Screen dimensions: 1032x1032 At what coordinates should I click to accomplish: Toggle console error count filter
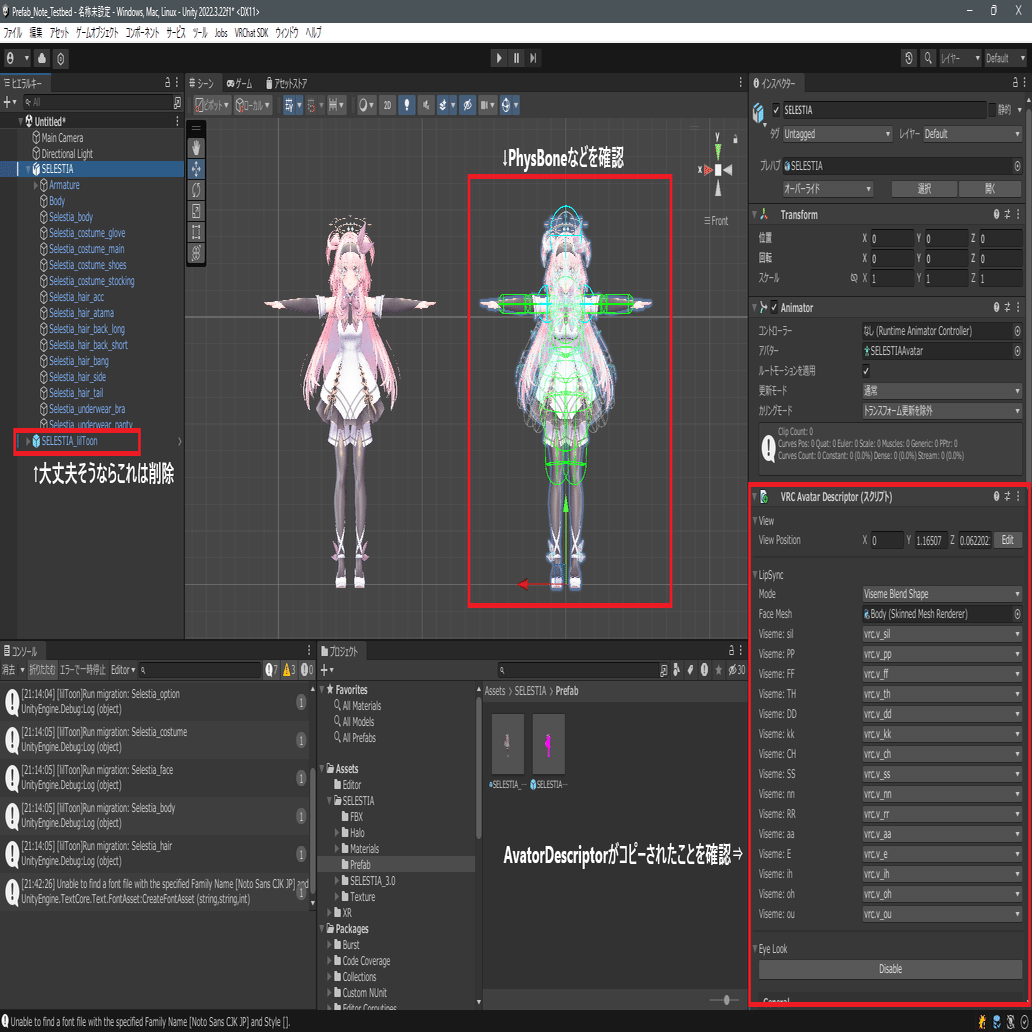point(307,670)
